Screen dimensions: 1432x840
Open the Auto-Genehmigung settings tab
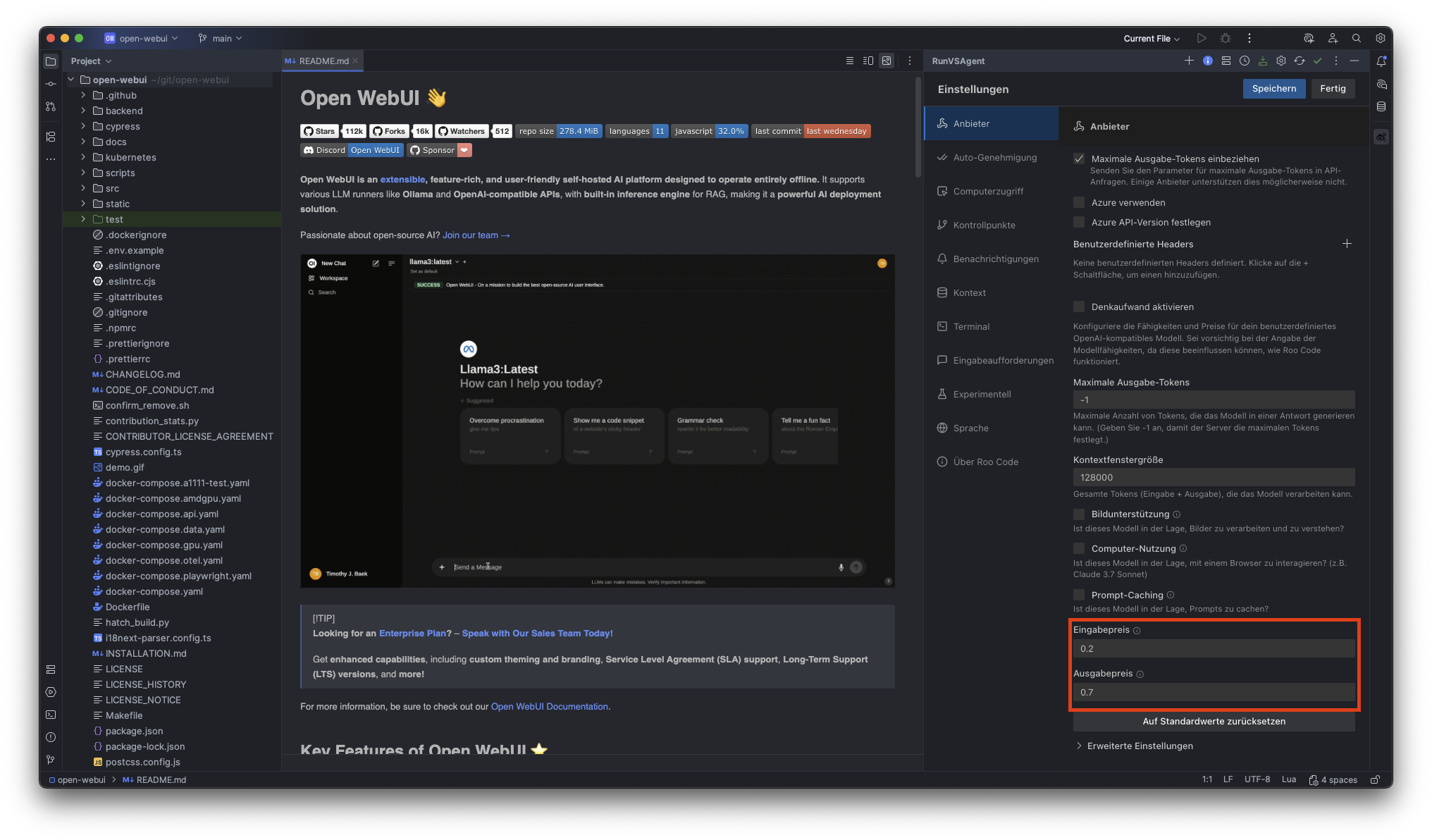992,157
